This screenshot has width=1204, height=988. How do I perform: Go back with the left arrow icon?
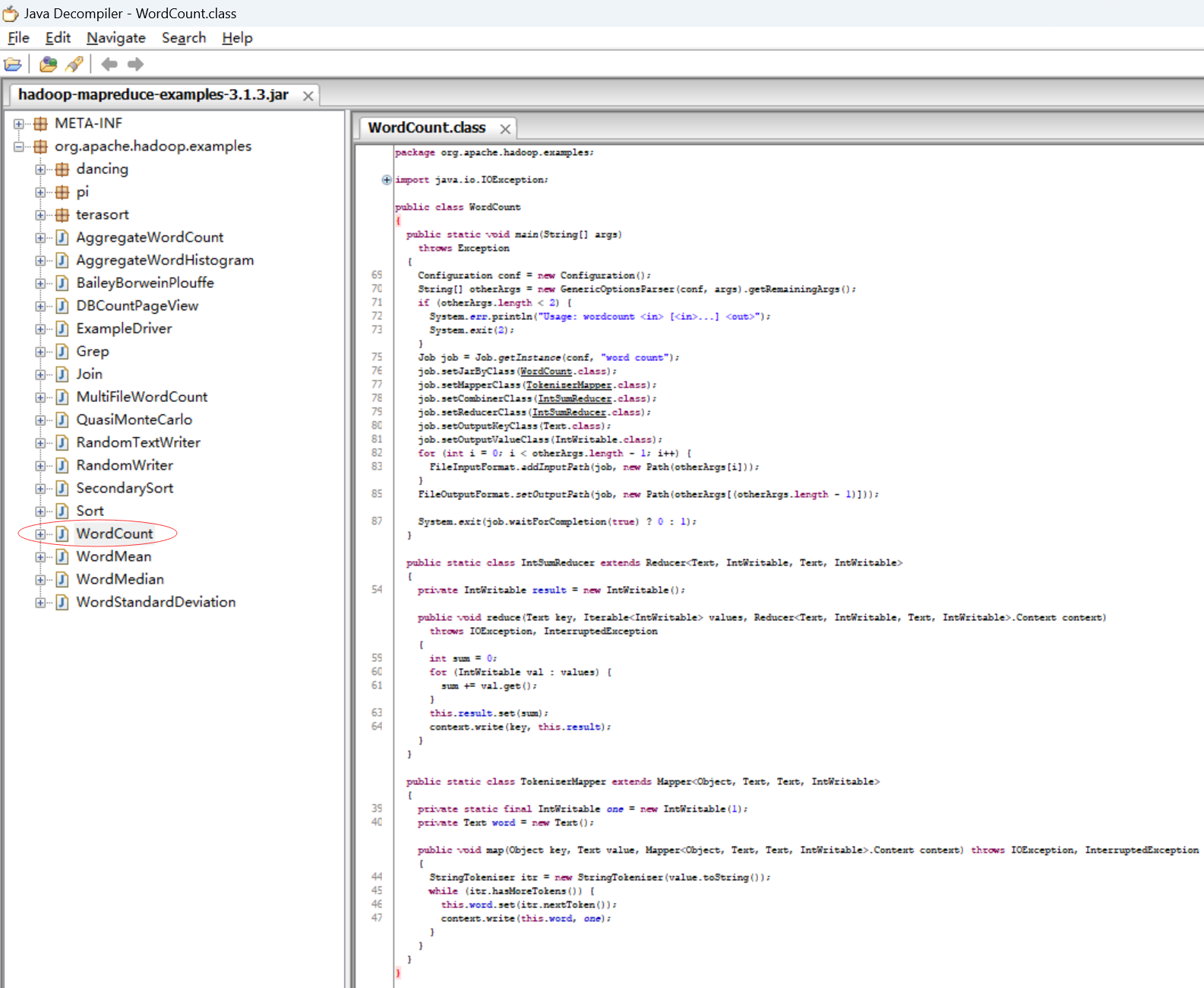click(x=109, y=65)
